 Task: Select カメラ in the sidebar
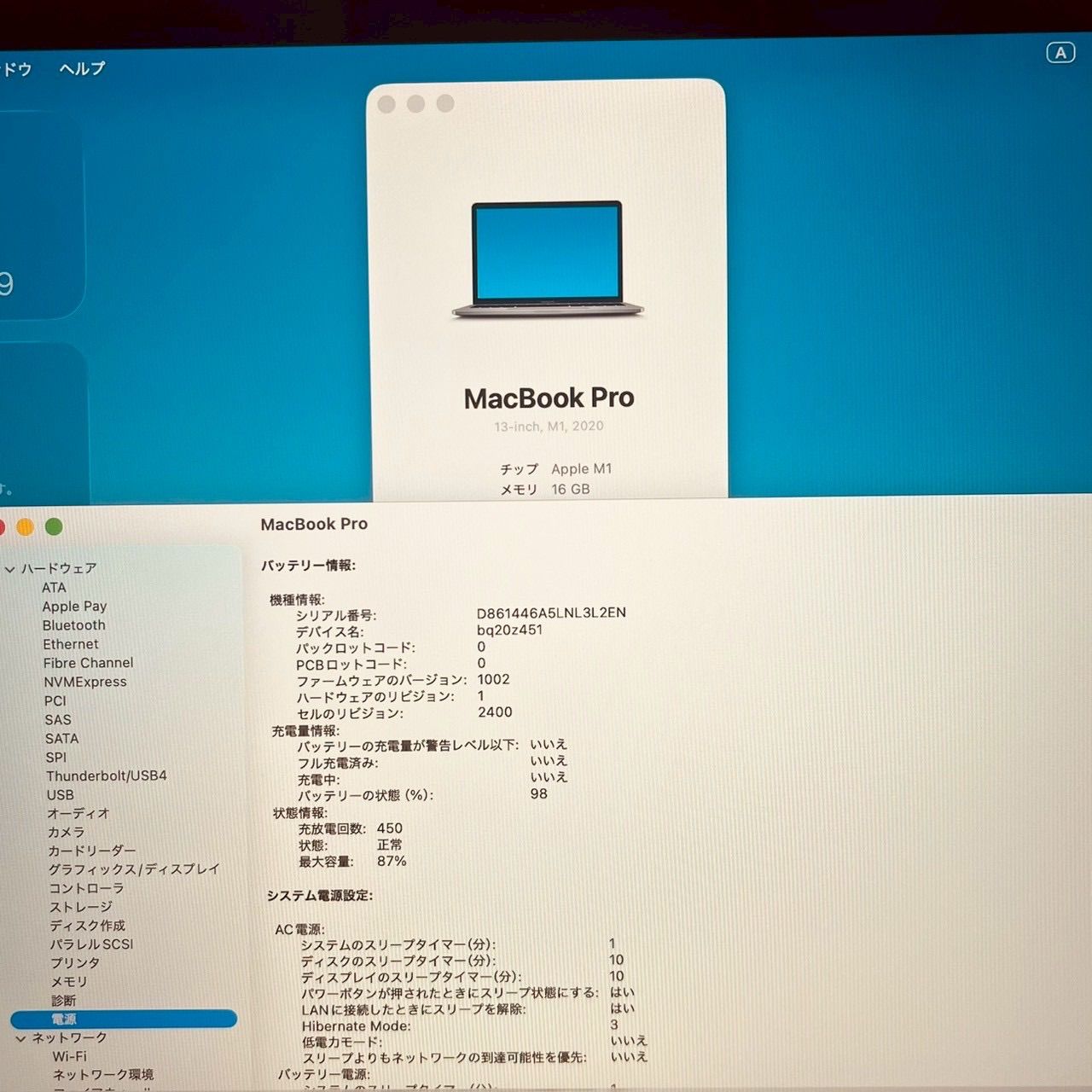[66, 832]
